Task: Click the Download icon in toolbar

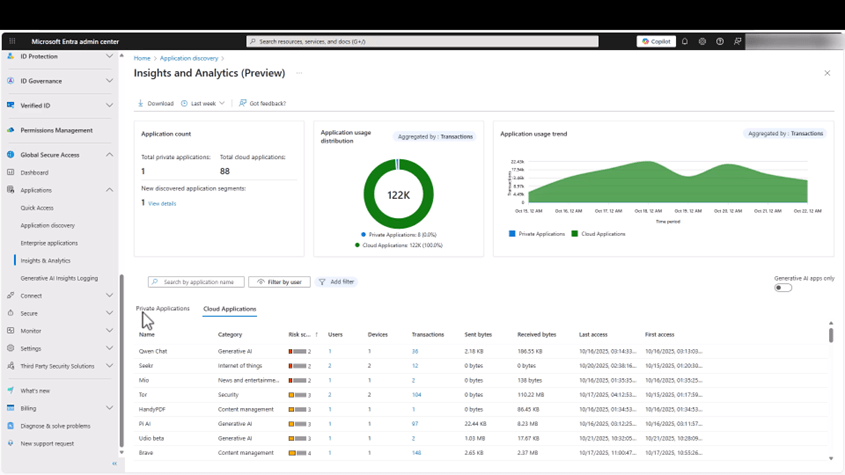Action: (x=141, y=104)
